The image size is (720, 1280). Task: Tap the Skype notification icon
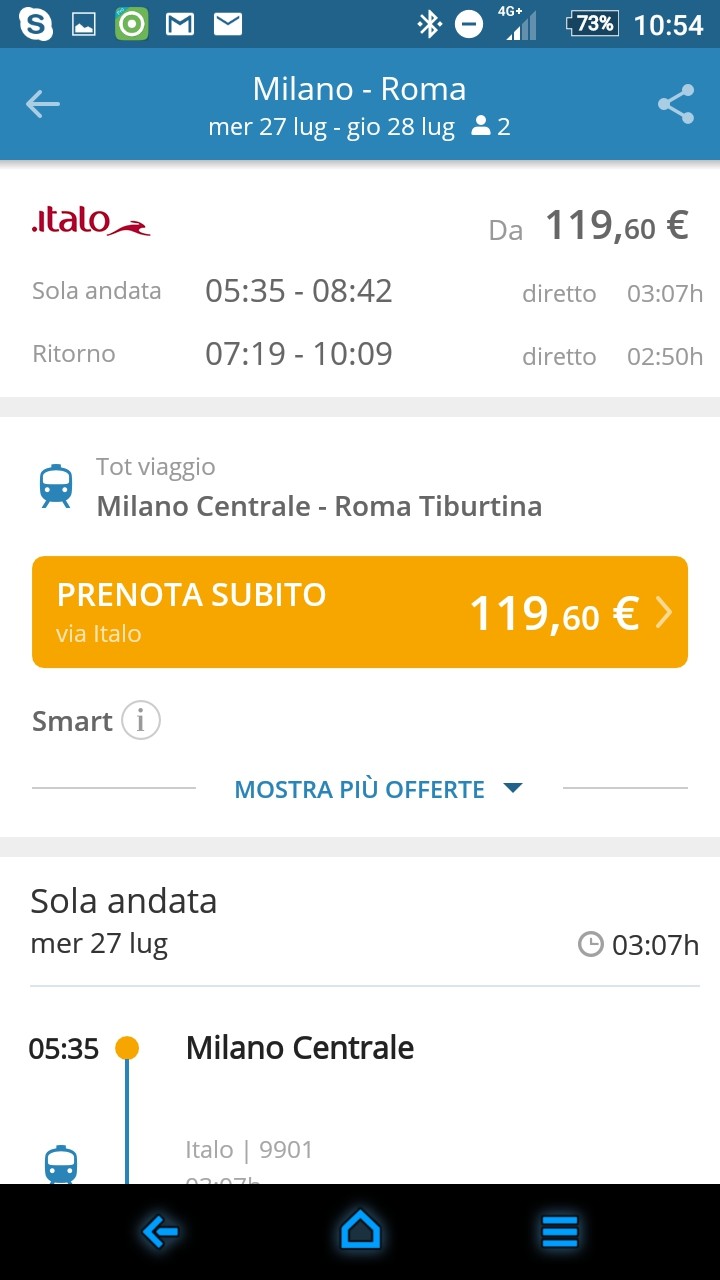pyautogui.click(x=36, y=23)
